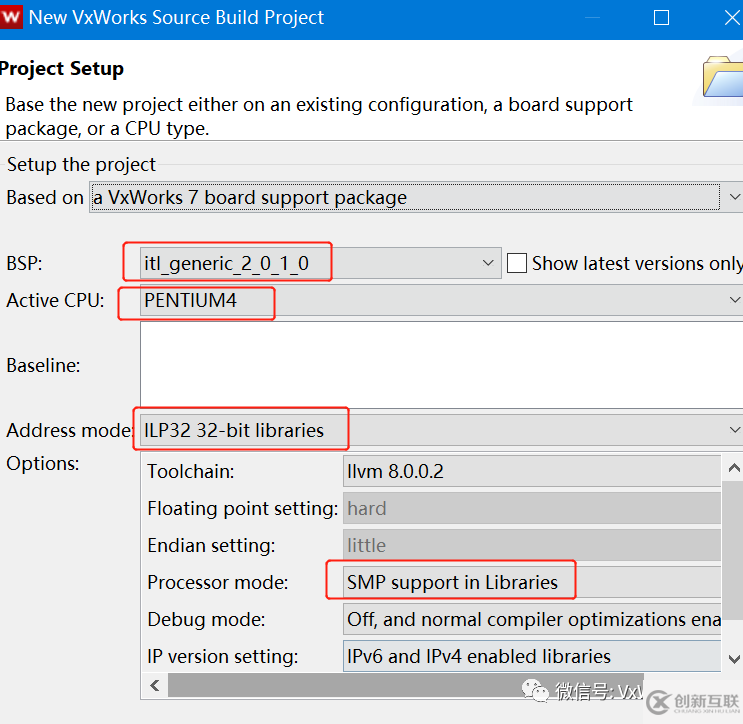This screenshot has height=724, width=743.
Task: Click the Debug mode option value
Action: click(x=530, y=619)
